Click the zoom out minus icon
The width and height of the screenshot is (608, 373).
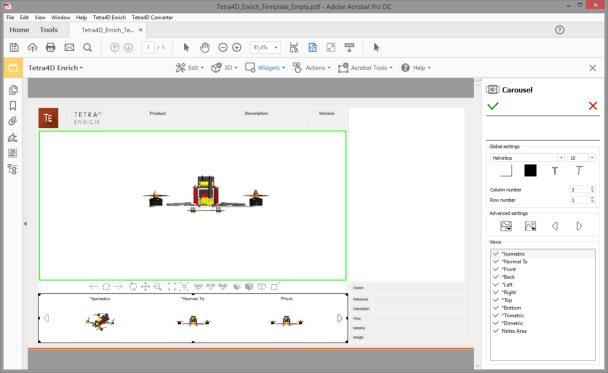point(223,48)
